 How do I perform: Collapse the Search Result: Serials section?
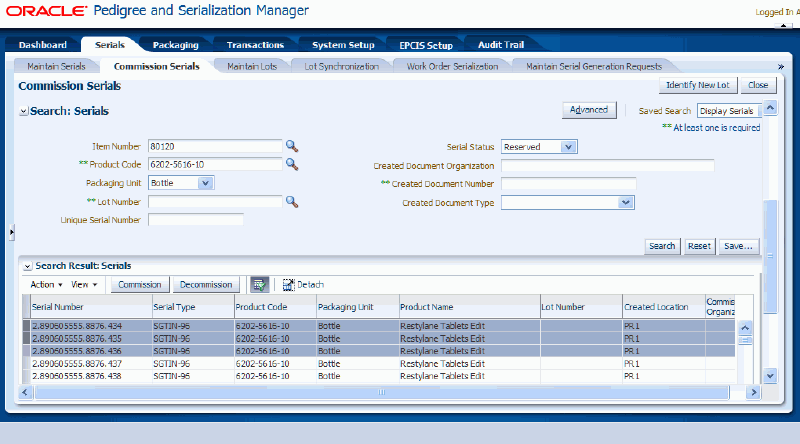(27, 266)
